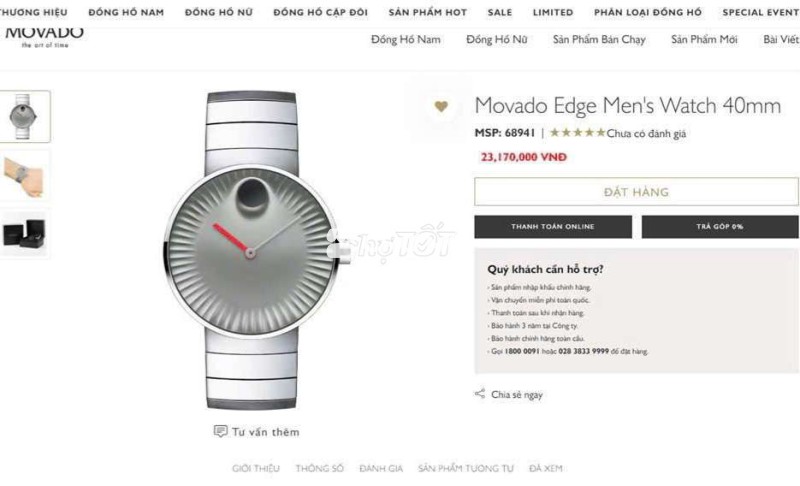Click the ĐẶT HÀNG order button
The width and height of the screenshot is (800, 486).
pos(636,192)
